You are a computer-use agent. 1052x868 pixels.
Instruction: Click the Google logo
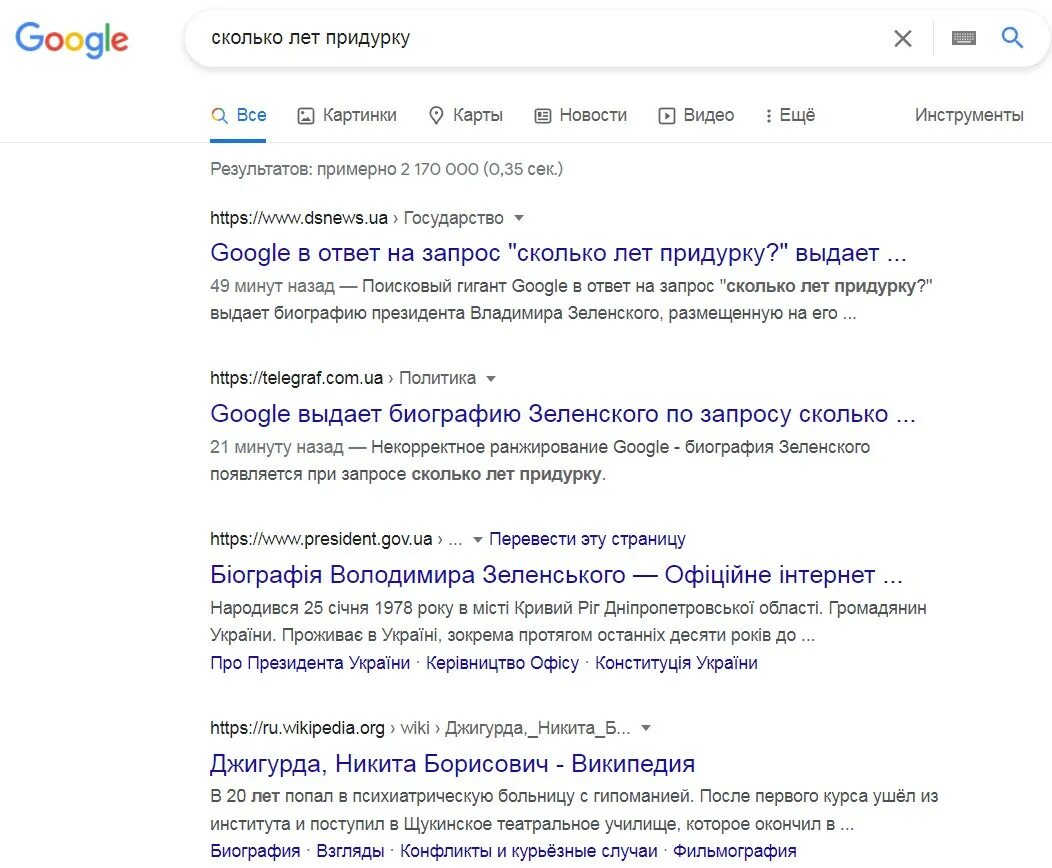(x=72, y=40)
